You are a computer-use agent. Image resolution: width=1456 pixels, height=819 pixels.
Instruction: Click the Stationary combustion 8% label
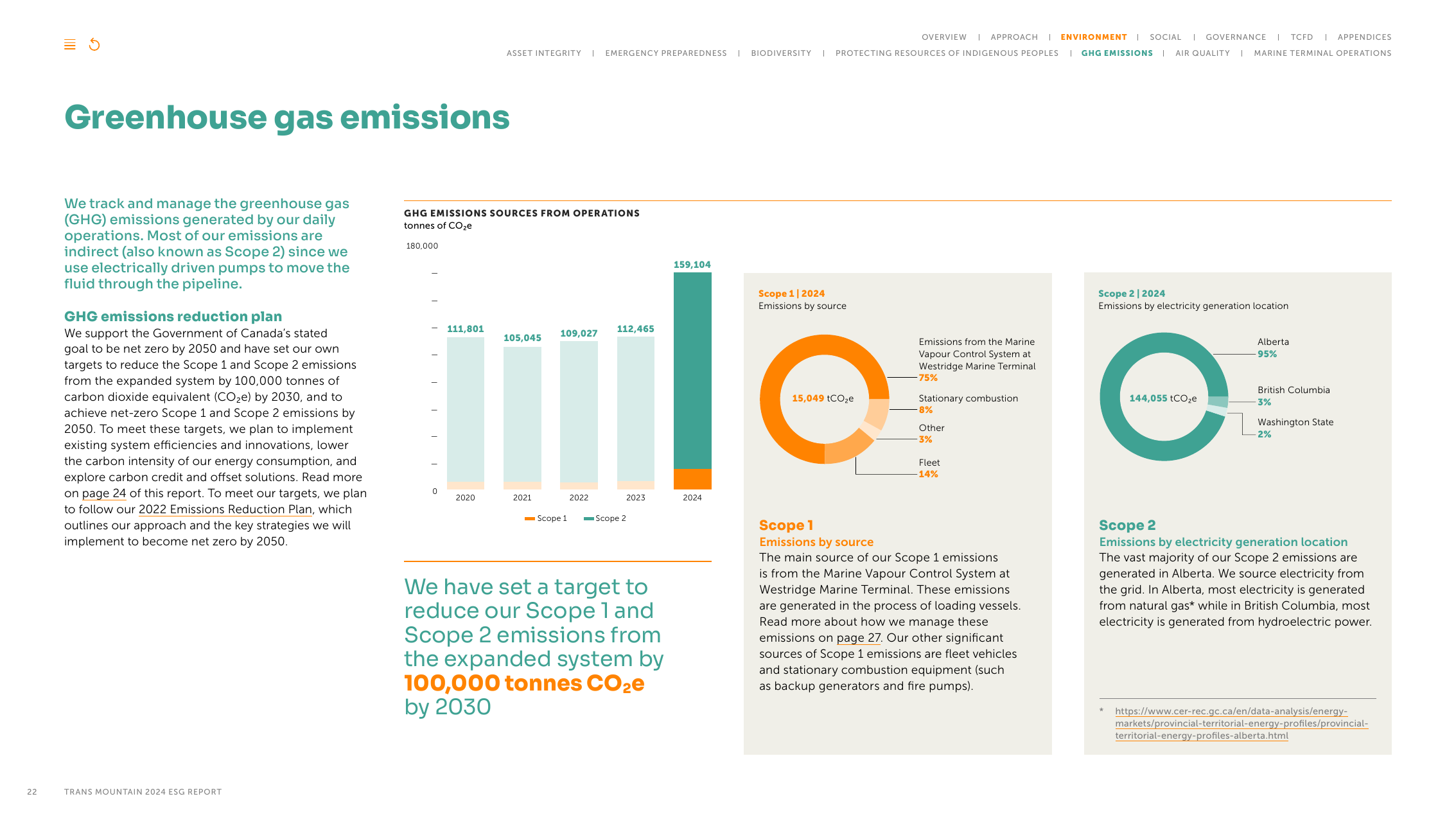(x=969, y=404)
